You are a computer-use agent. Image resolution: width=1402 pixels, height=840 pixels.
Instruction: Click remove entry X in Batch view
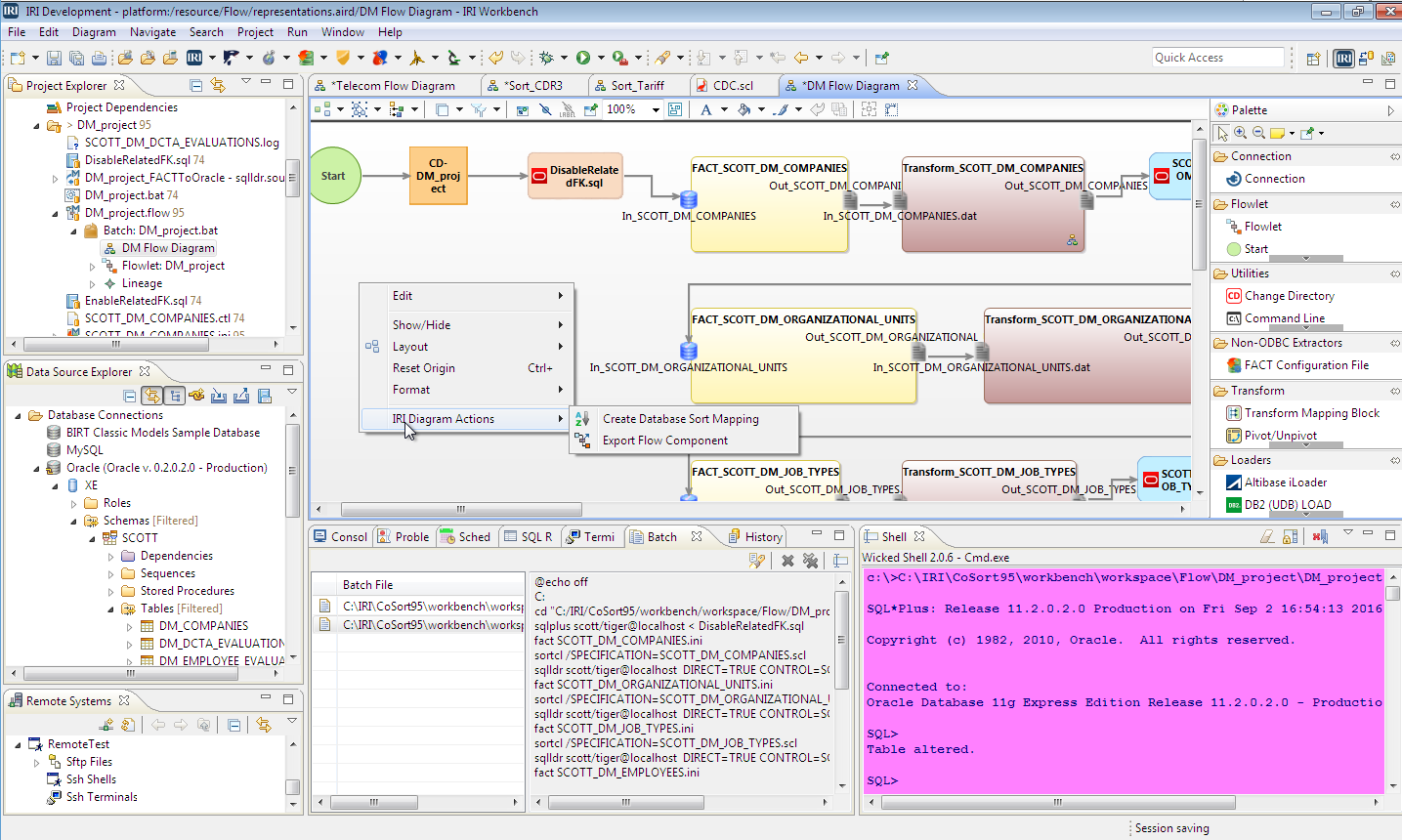point(787,561)
